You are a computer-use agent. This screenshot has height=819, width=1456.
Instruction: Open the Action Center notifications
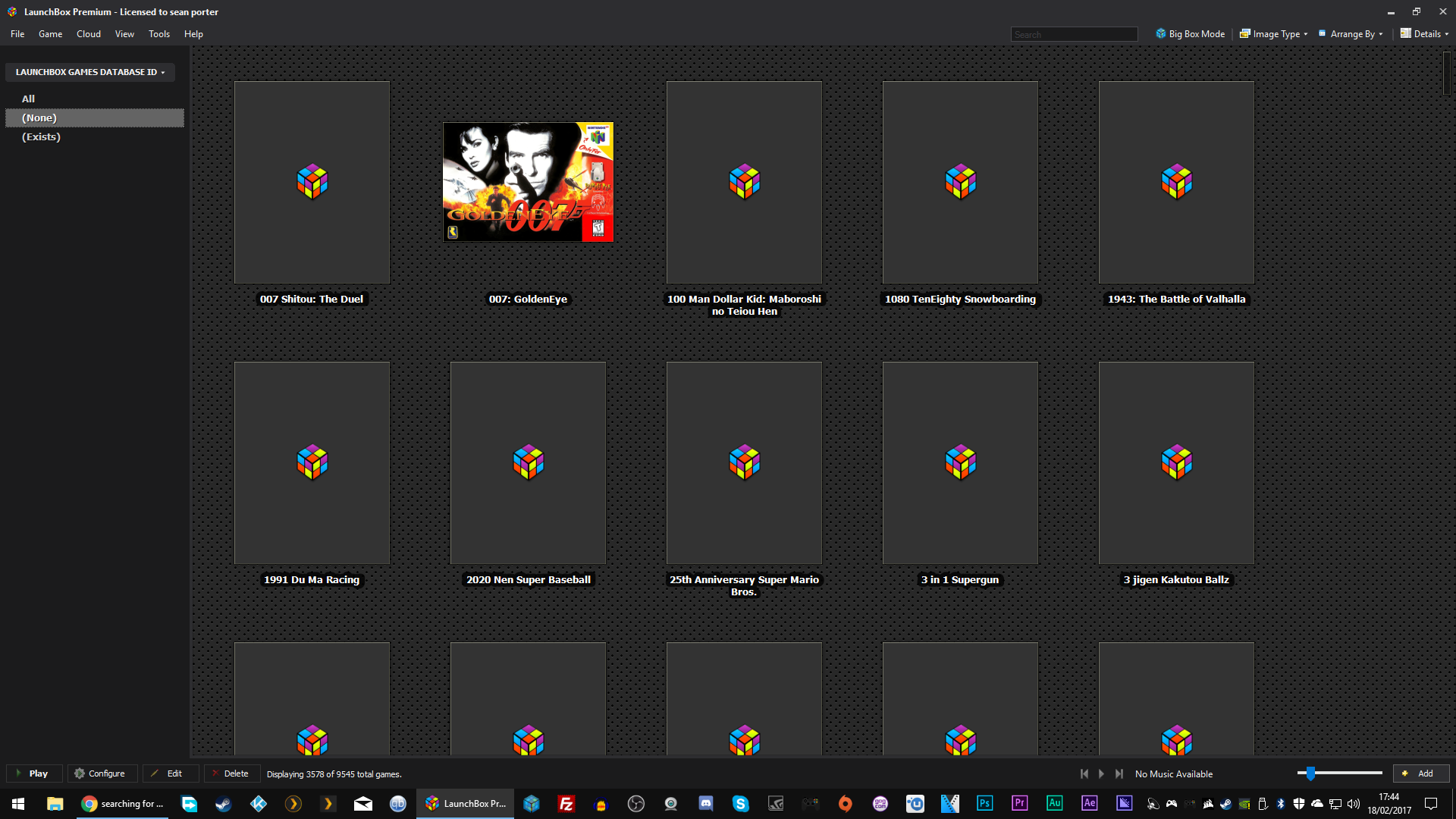tap(1431, 804)
